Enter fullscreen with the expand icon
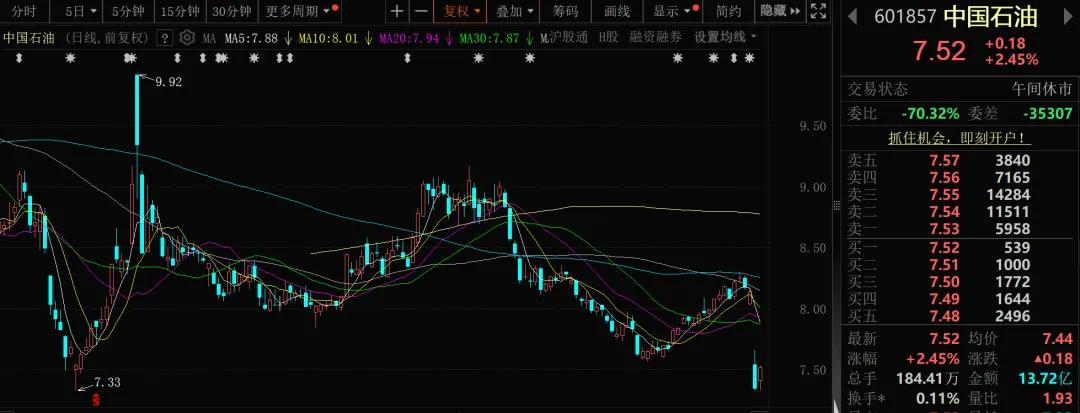Image resolution: width=1080 pixels, height=413 pixels. 818,12
